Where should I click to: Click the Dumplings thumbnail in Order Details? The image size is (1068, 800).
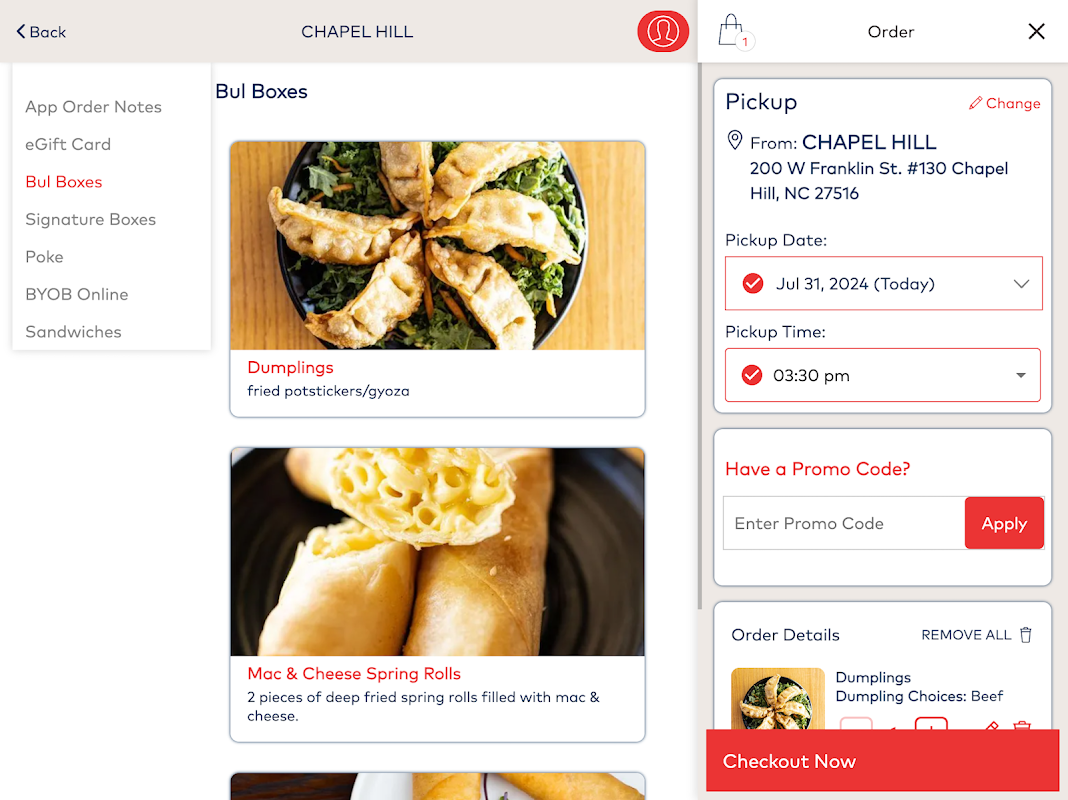tap(778, 700)
